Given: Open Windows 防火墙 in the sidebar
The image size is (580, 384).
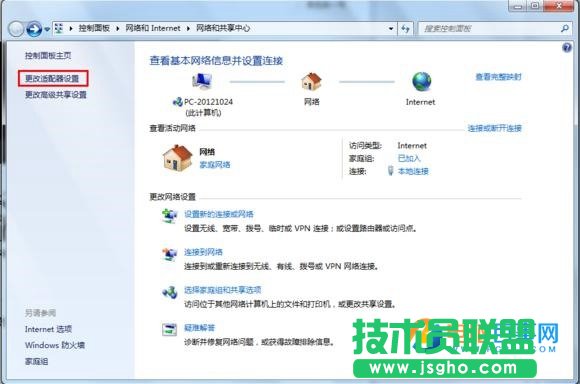Looking at the screenshot, I should point(55,345).
